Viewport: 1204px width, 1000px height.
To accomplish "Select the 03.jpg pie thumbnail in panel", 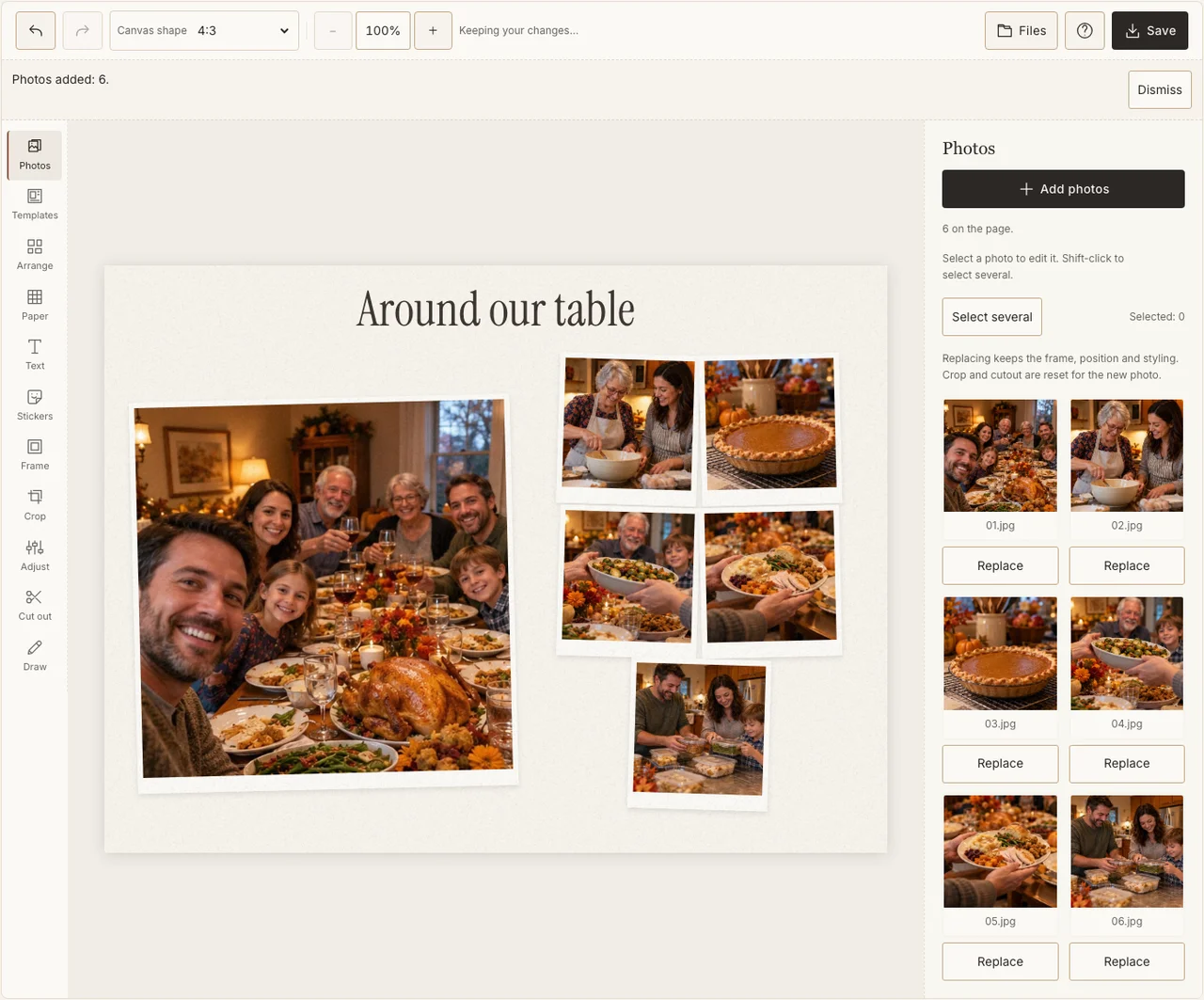I will 1000,654.
